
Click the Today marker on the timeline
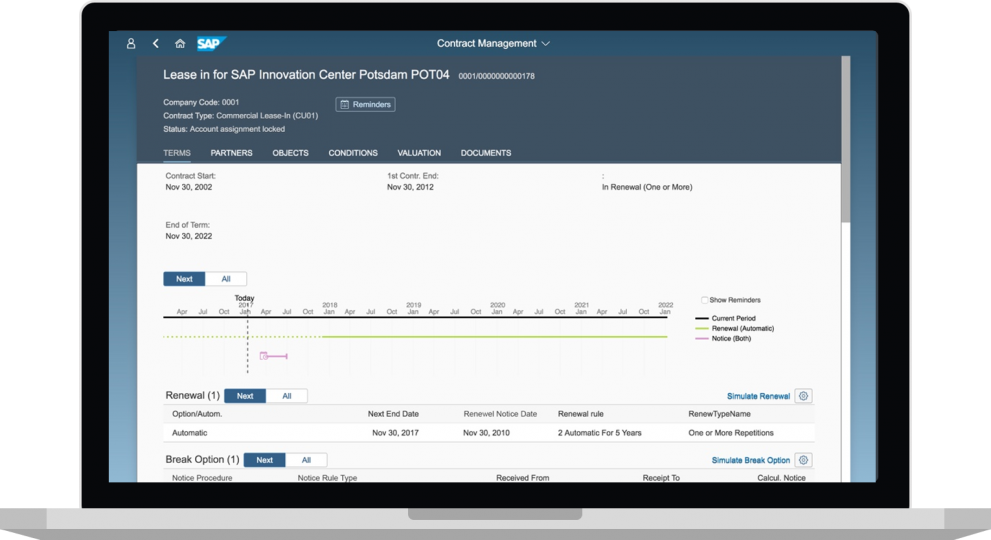click(245, 298)
